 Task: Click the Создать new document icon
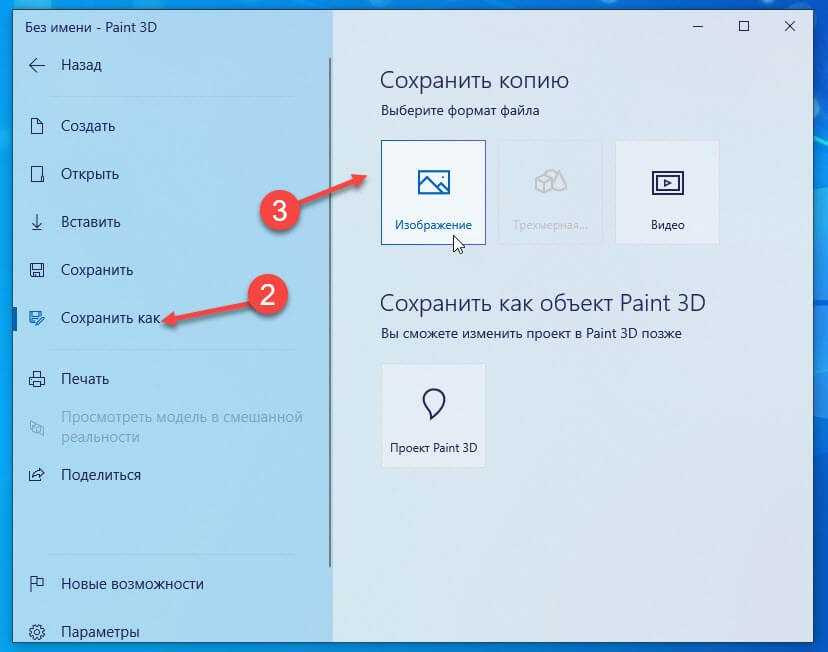(x=37, y=126)
